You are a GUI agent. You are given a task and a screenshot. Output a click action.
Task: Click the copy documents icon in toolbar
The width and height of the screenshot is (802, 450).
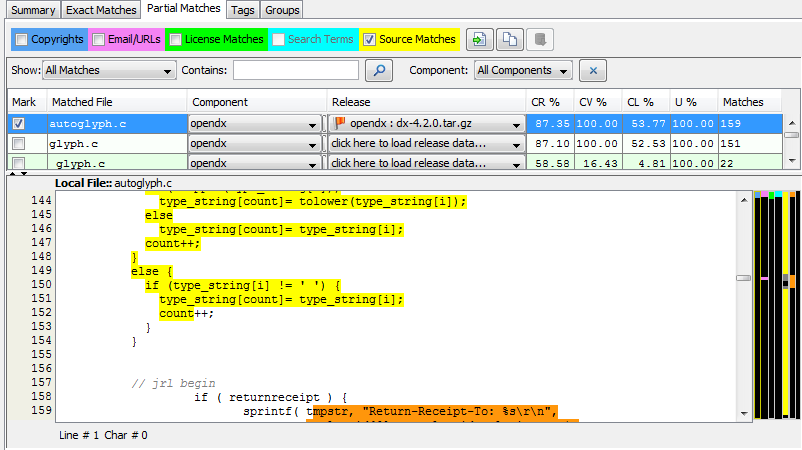coord(510,40)
